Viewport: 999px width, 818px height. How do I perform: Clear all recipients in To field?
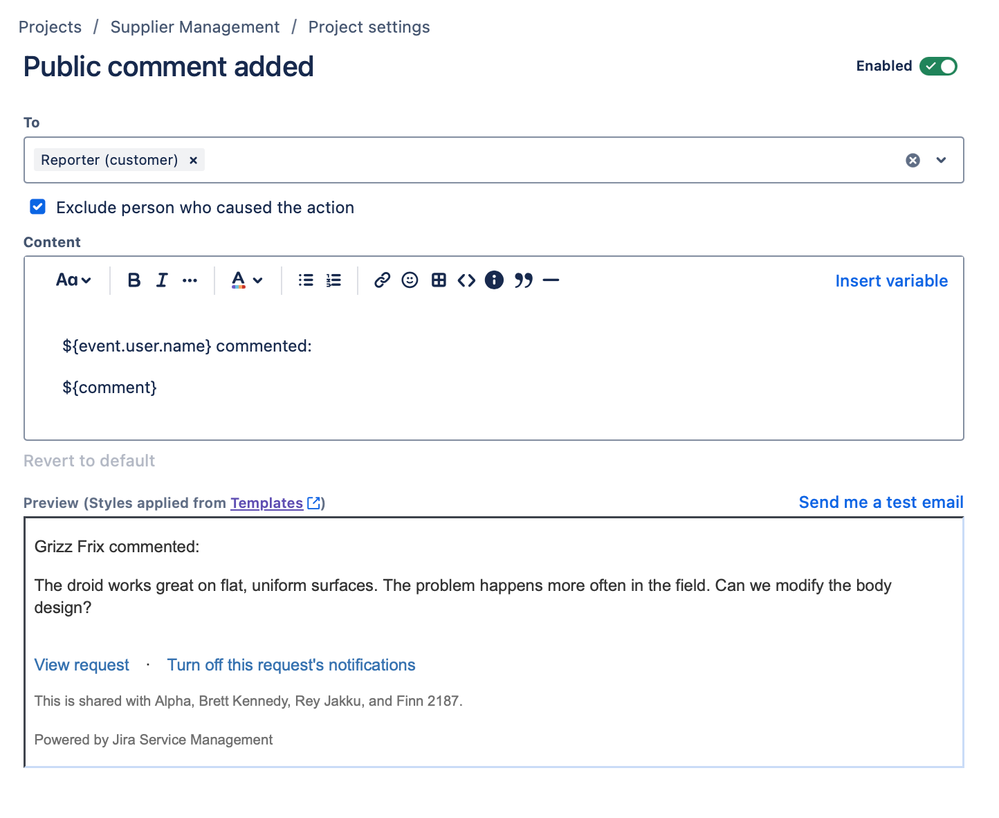[913, 160]
